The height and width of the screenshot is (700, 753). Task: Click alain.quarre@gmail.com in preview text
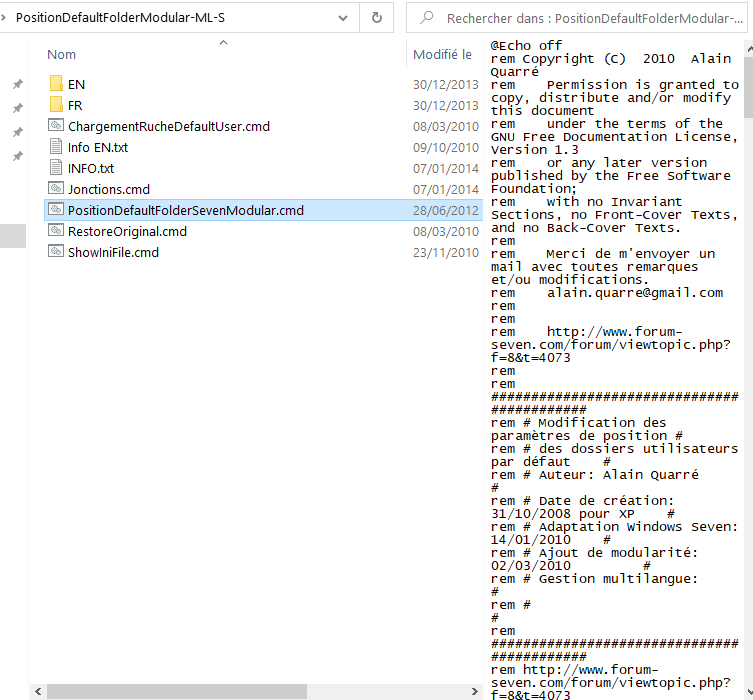point(635,292)
